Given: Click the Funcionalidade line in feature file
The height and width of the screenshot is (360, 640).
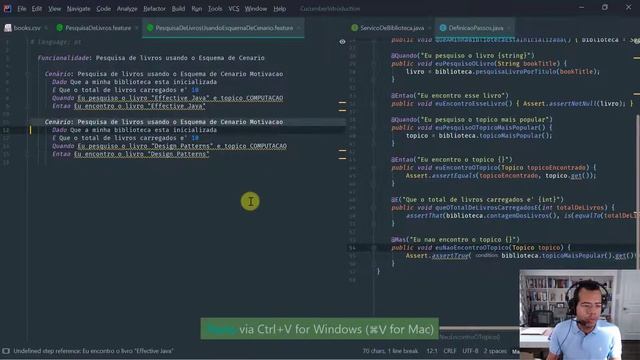Looking at the screenshot, I should 151,58.
